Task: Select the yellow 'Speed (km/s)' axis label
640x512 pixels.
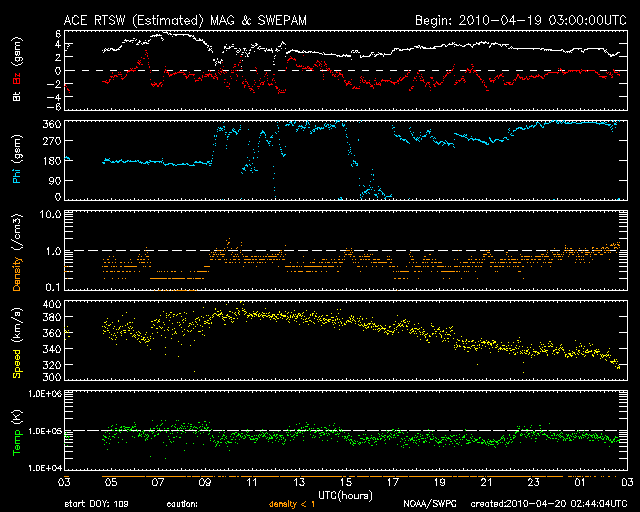Action: [17, 342]
